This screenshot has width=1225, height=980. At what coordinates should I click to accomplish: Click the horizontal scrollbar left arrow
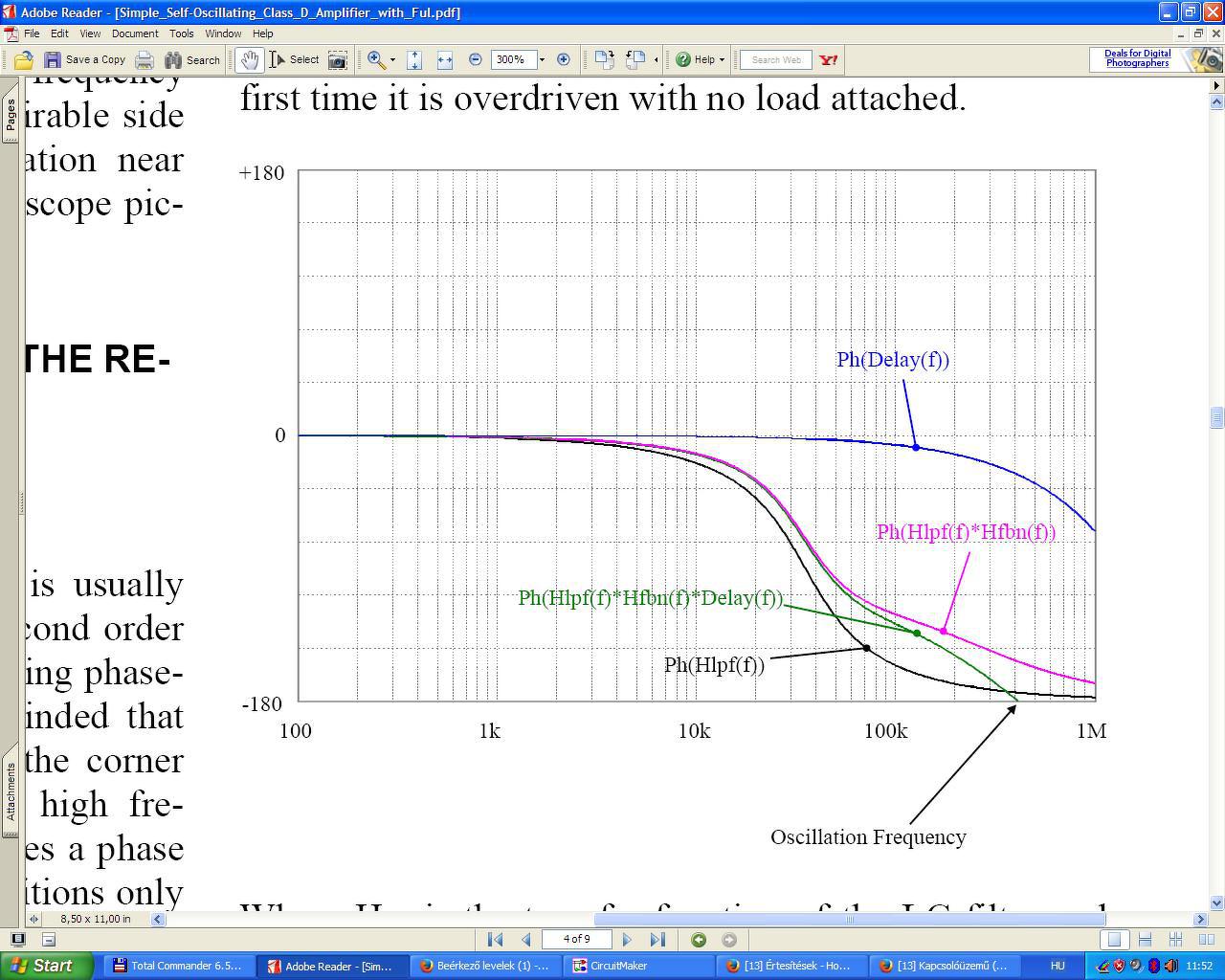[x=158, y=920]
